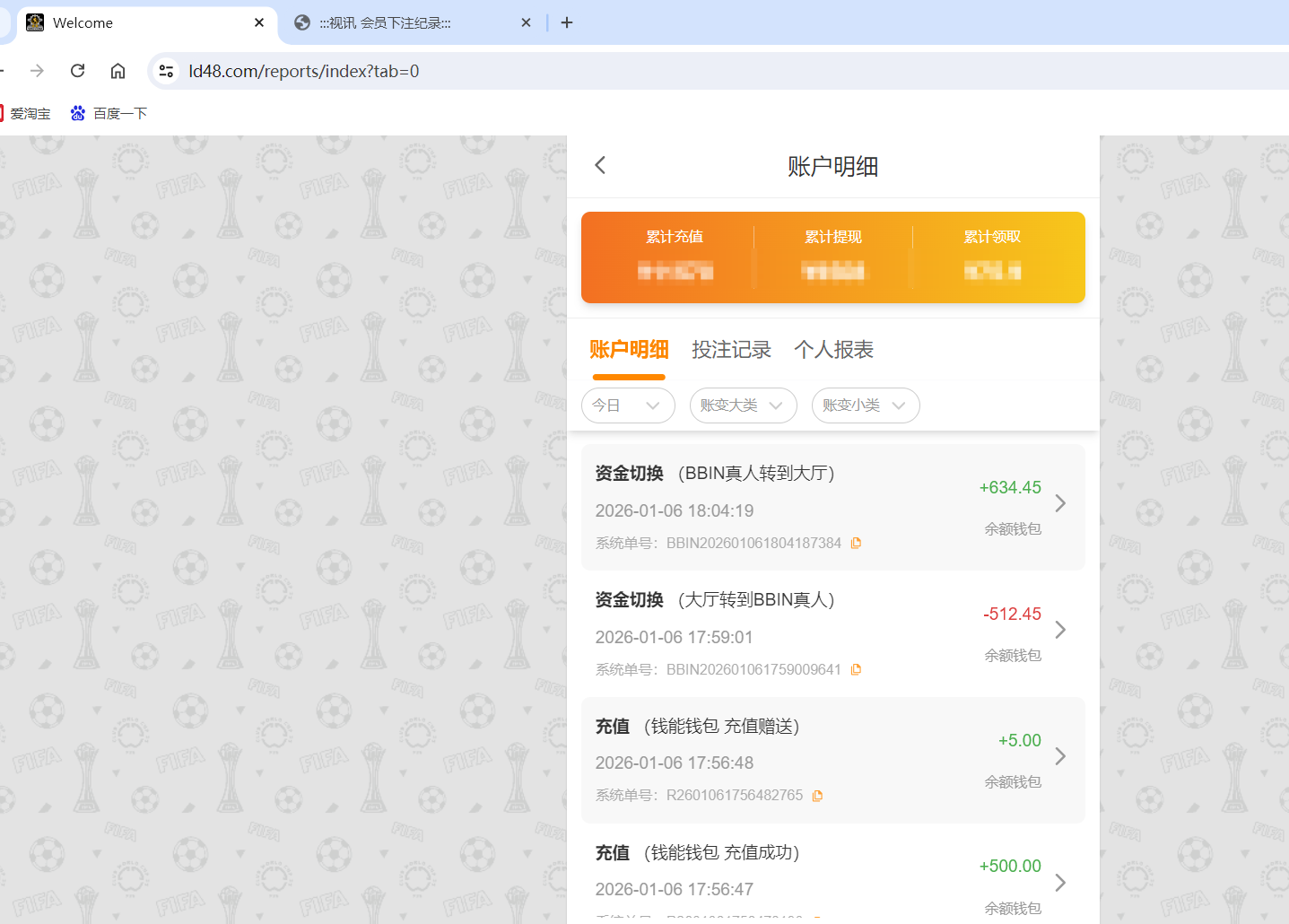The image size is (1289, 924).
Task: Expand details of the +5.00 recharge bonus record
Action: [x=1060, y=757]
